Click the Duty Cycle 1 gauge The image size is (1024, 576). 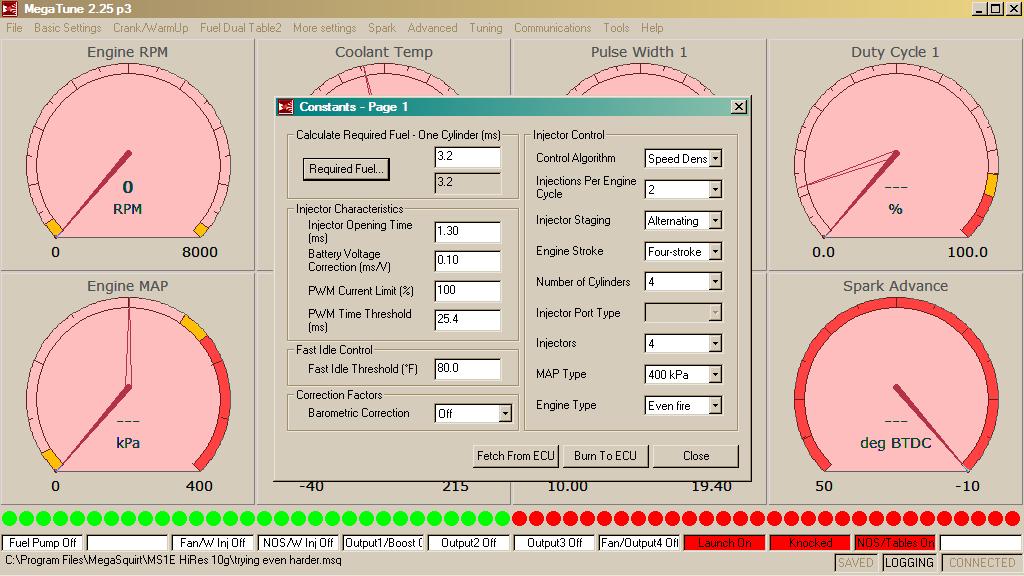pos(895,155)
